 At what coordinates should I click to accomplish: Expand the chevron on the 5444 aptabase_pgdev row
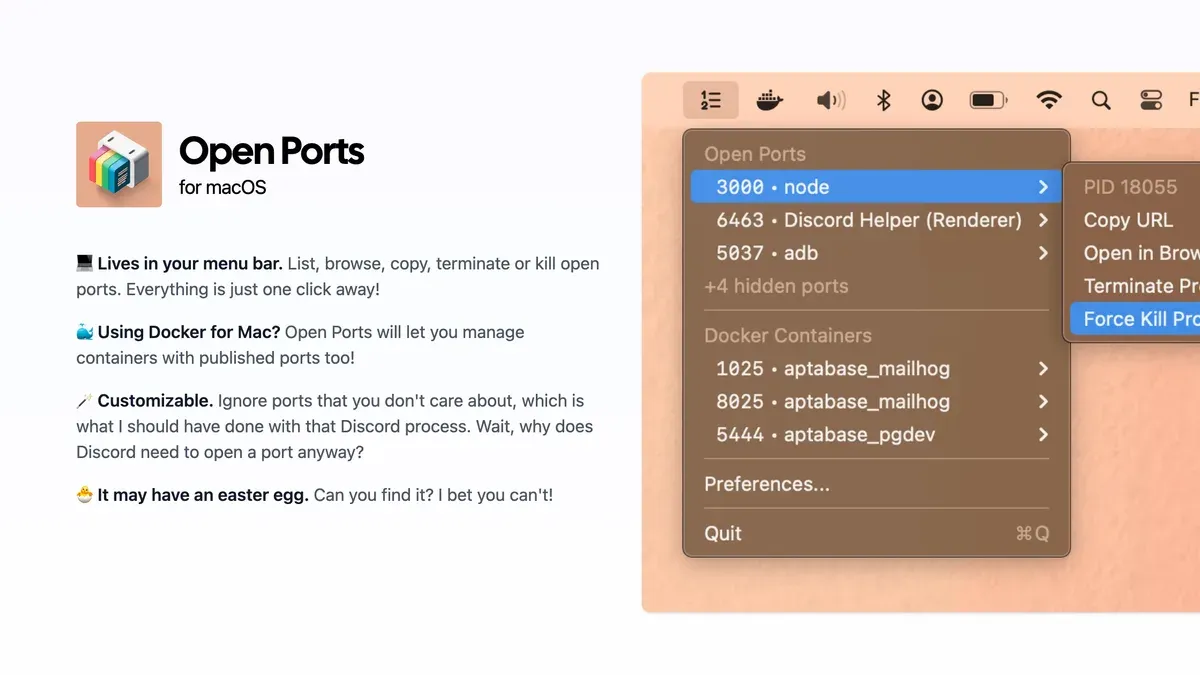(x=1043, y=434)
